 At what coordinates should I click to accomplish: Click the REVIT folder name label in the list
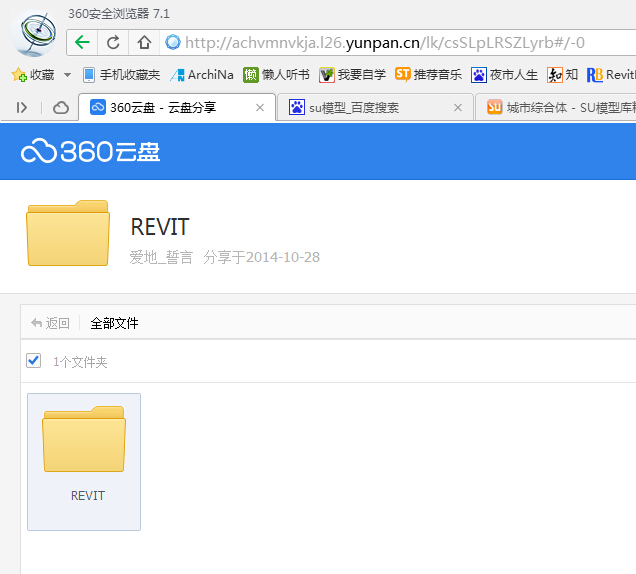[x=88, y=496]
